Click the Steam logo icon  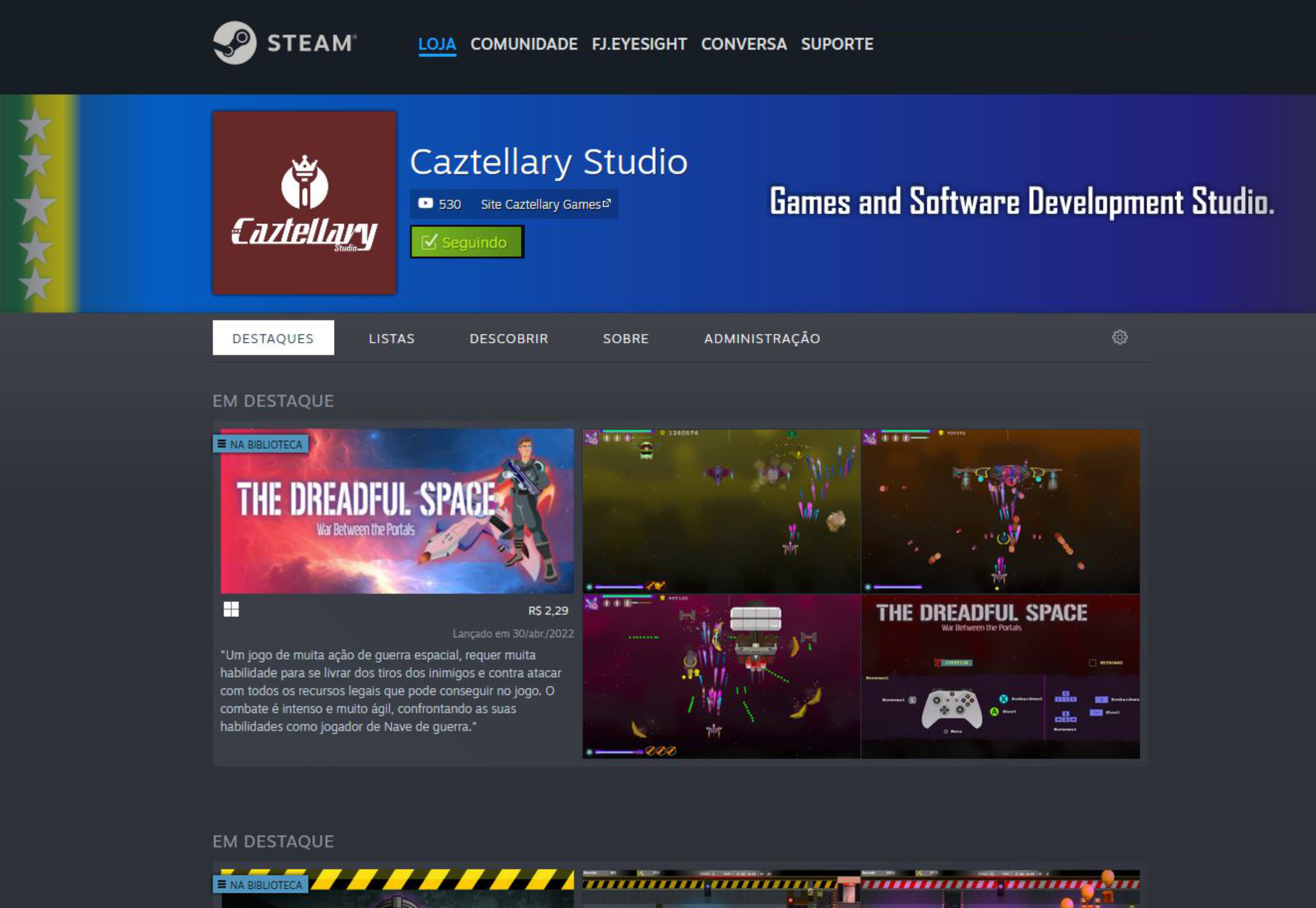tap(234, 43)
